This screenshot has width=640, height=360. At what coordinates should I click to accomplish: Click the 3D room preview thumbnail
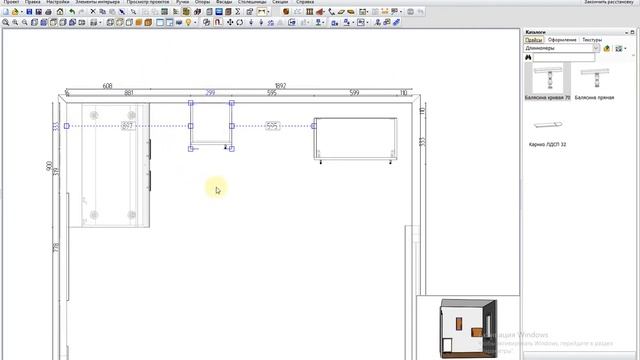pyautogui.click(x=468, y=328)
